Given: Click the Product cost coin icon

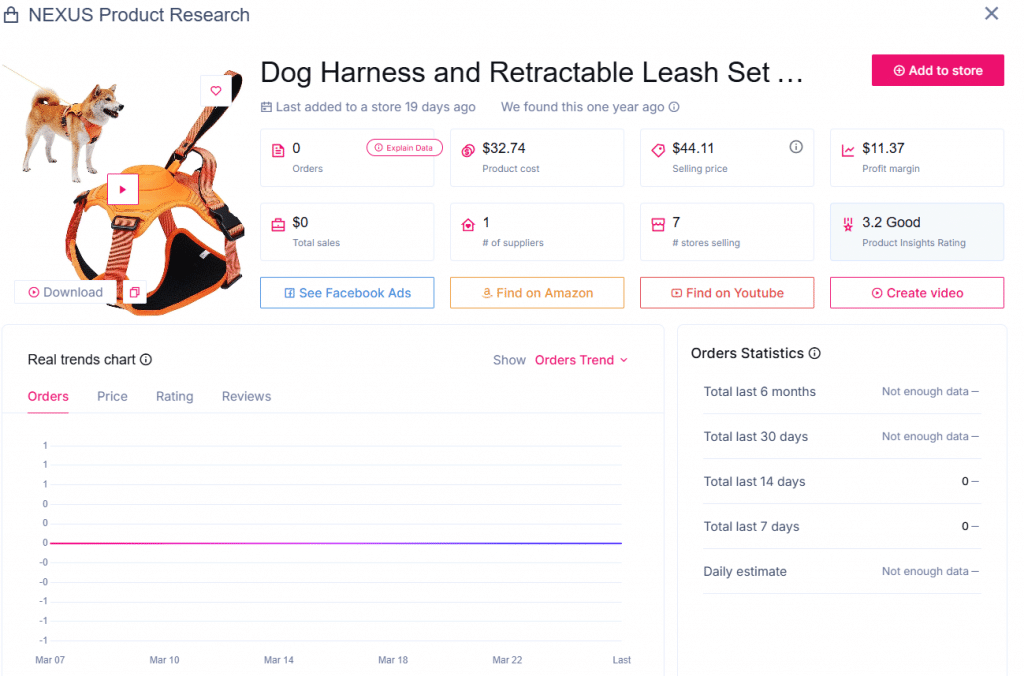Looking at the screenshot, I should (x=468, y=152).
